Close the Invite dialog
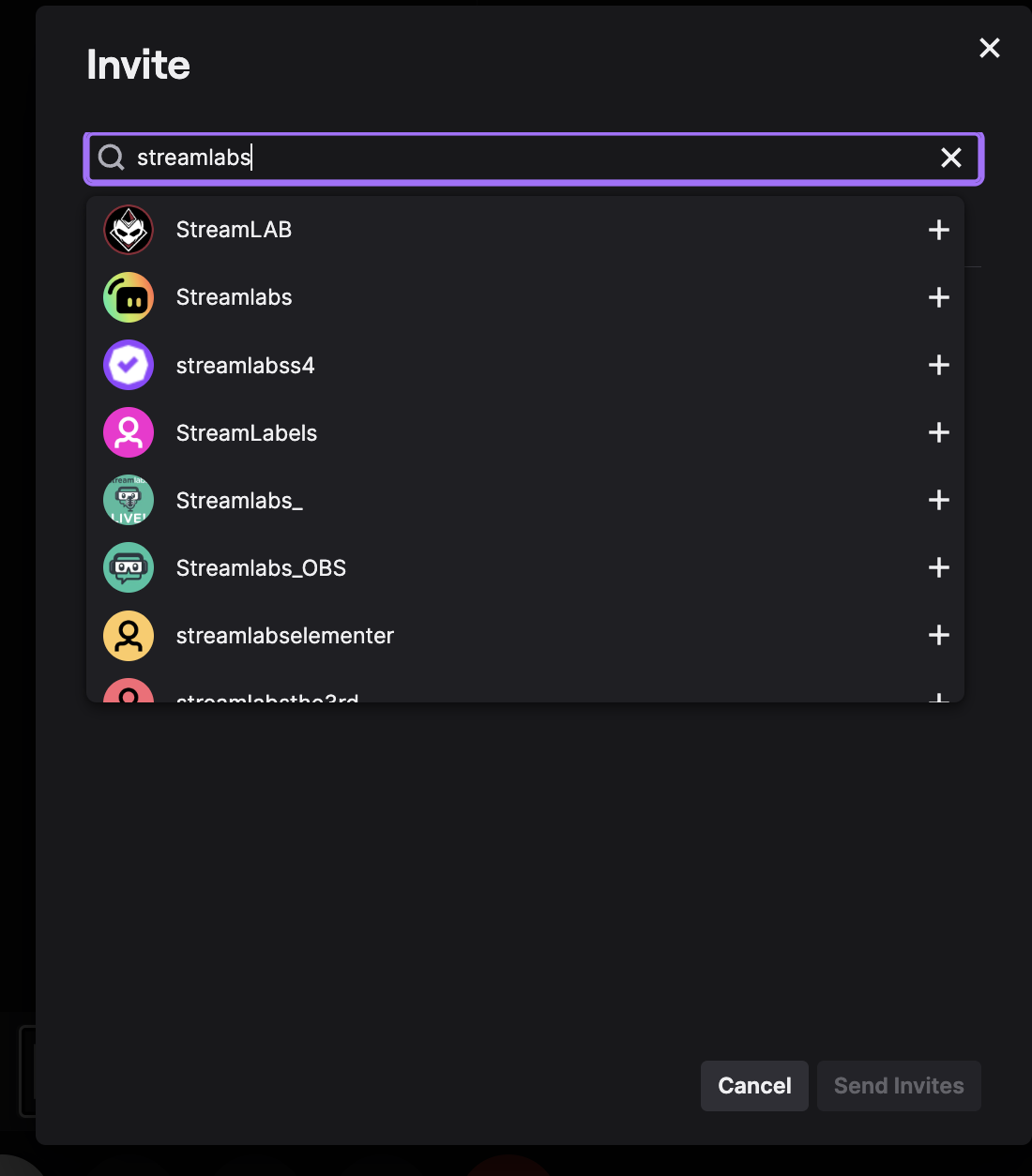Image resolution: width=1032 pixels, height=1176 pixels. click(x=990, y=48)
